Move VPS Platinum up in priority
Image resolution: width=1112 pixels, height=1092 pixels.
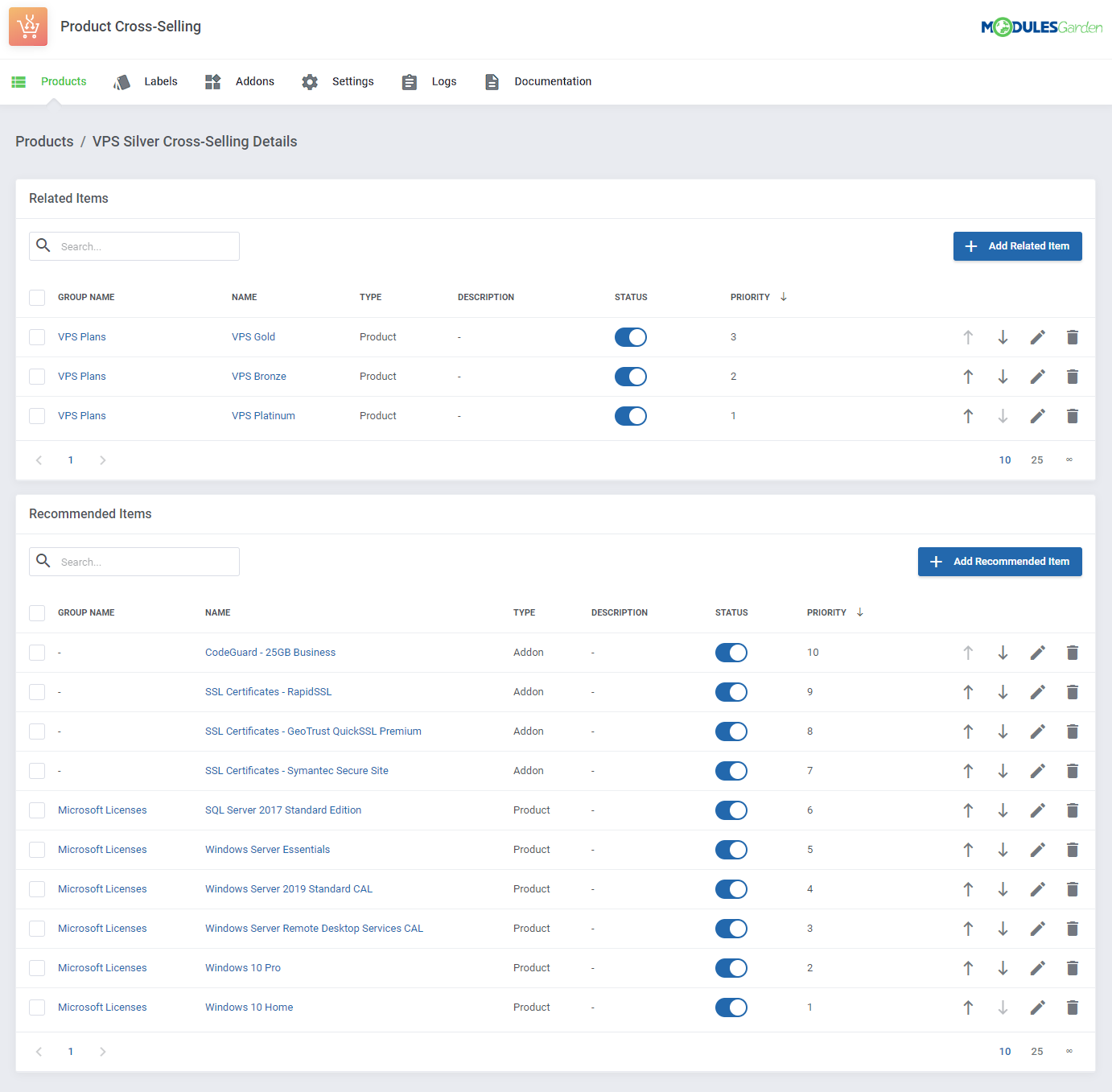(969, 416)
